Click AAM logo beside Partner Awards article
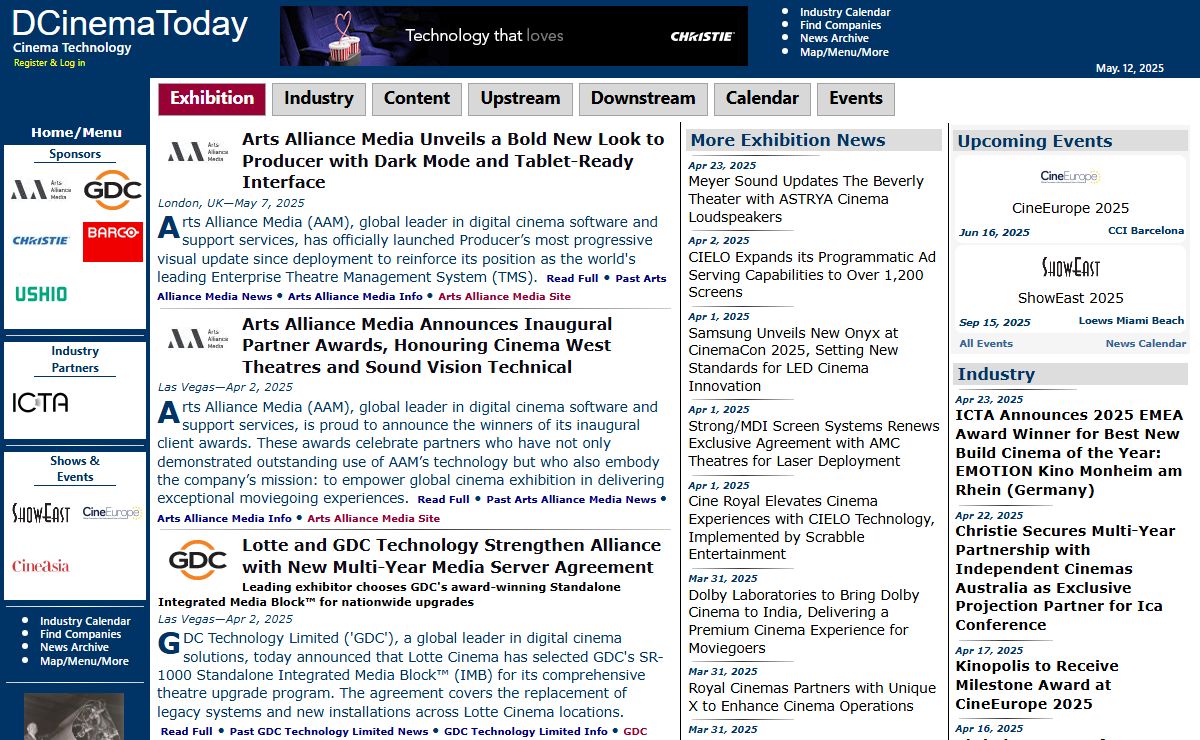Image resolution: width=1200 pixels, height=740 pixels. point(197,338)
